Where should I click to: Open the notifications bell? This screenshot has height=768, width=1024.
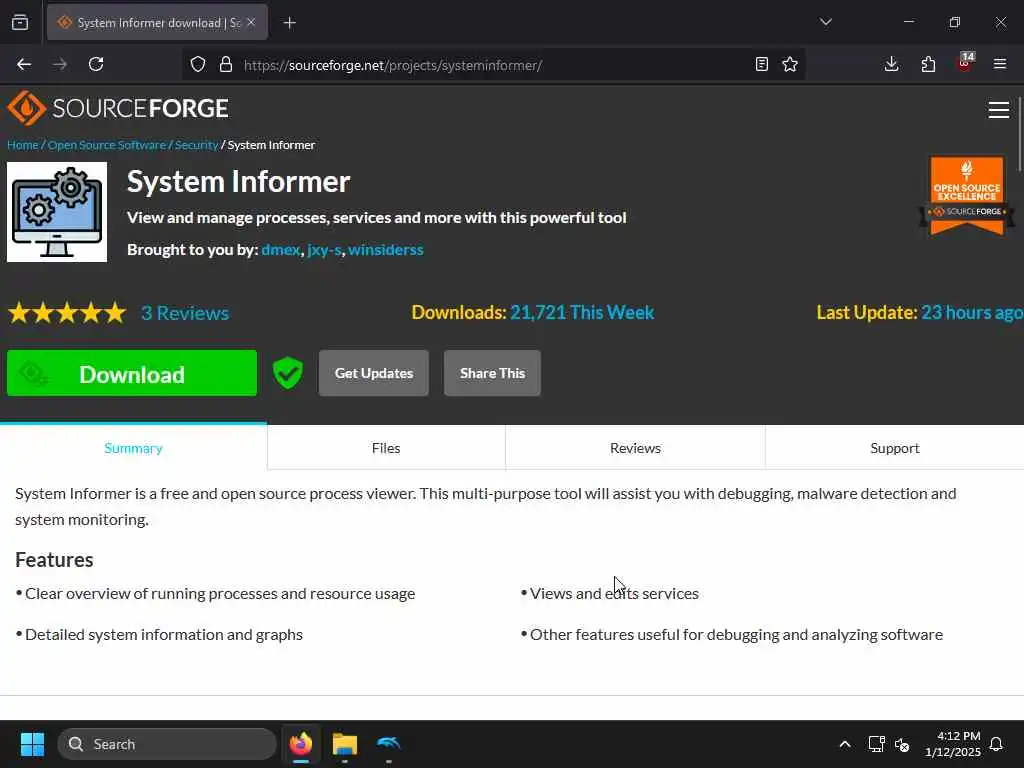[x=997, y=744]
